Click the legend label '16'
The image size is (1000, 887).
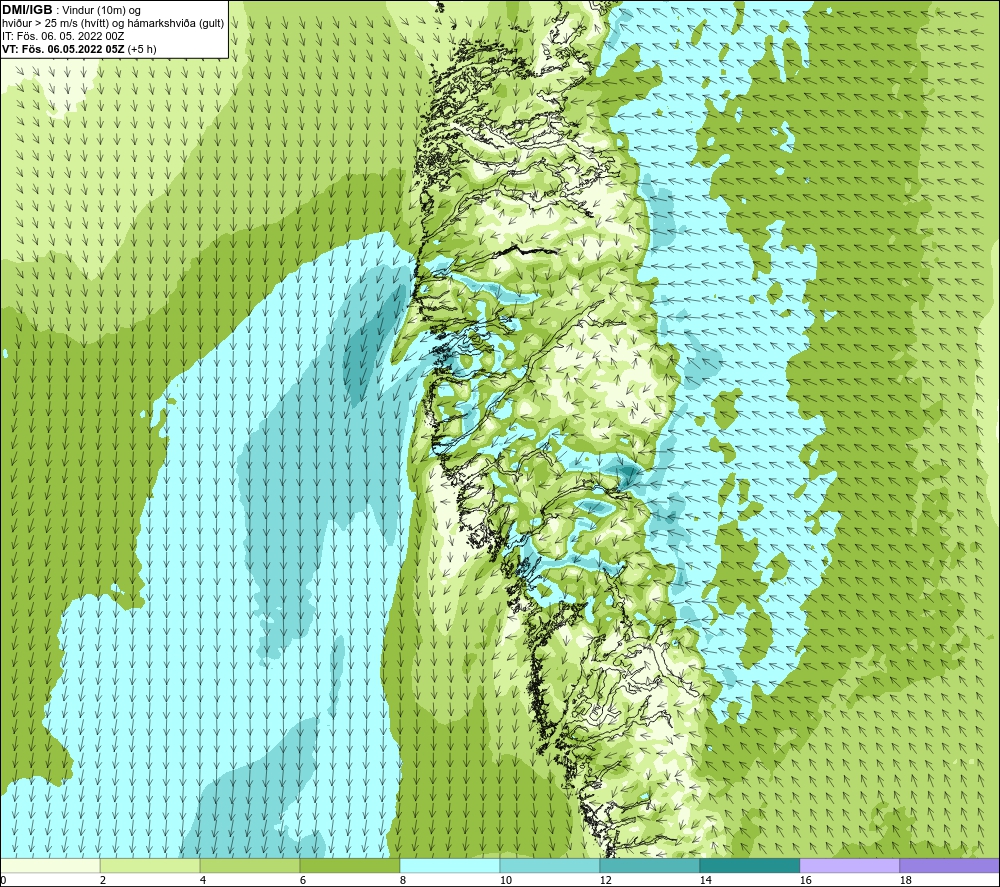tap(805, 880)
